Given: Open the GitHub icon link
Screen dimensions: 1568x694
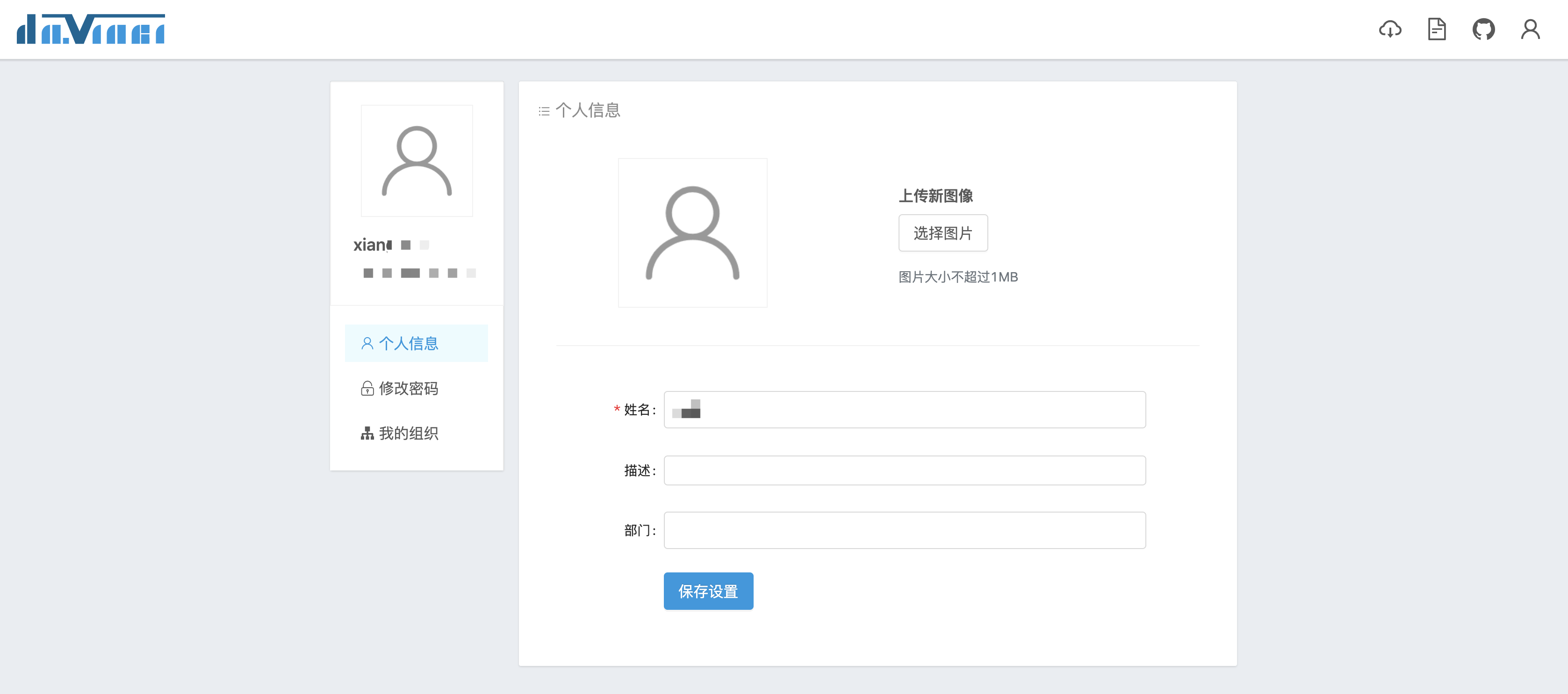Looking at the screenshot, I should point(1483,29).
